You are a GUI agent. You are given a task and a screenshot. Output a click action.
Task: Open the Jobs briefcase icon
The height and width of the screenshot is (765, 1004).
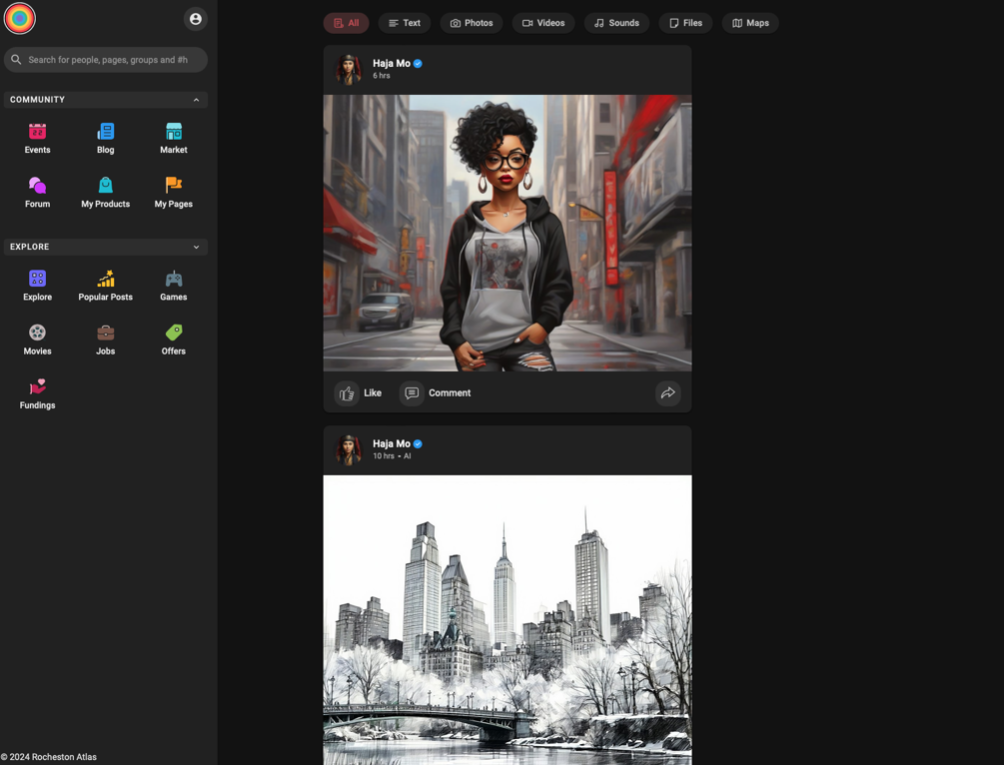point(105,333)
